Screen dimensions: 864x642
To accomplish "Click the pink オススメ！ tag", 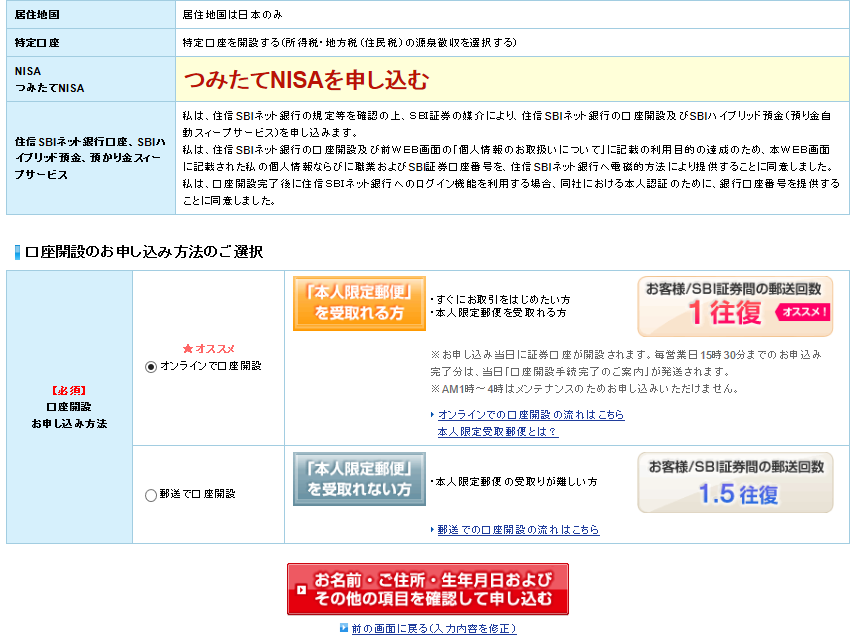I will tap(803, 312).
